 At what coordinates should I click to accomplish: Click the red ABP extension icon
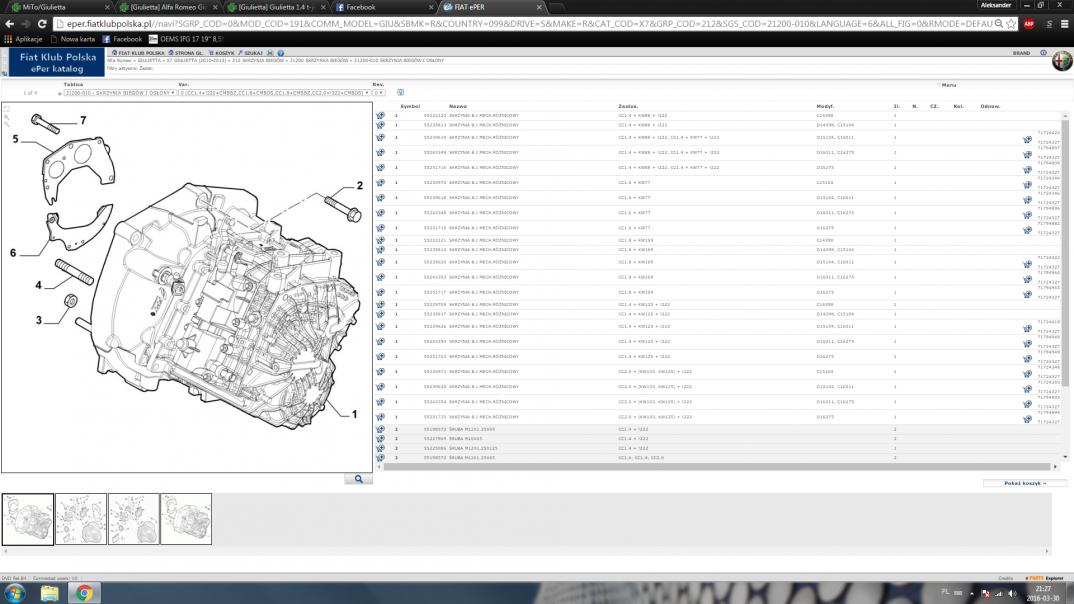coord(1029,24)
